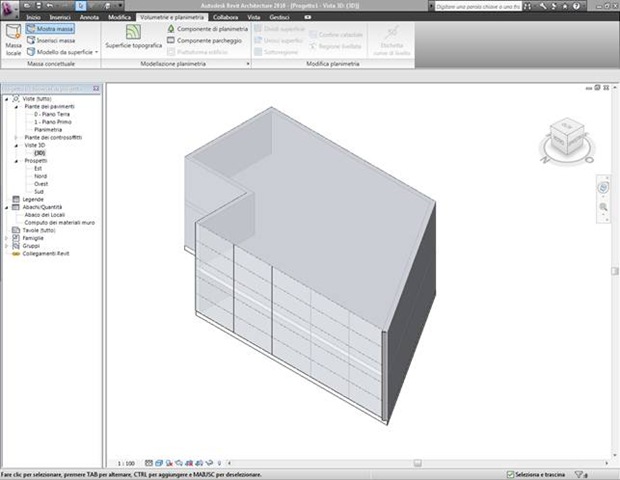Select the Superficie topografica tool
Viewport: 620px width, 480px height.
tap(133, 32)
